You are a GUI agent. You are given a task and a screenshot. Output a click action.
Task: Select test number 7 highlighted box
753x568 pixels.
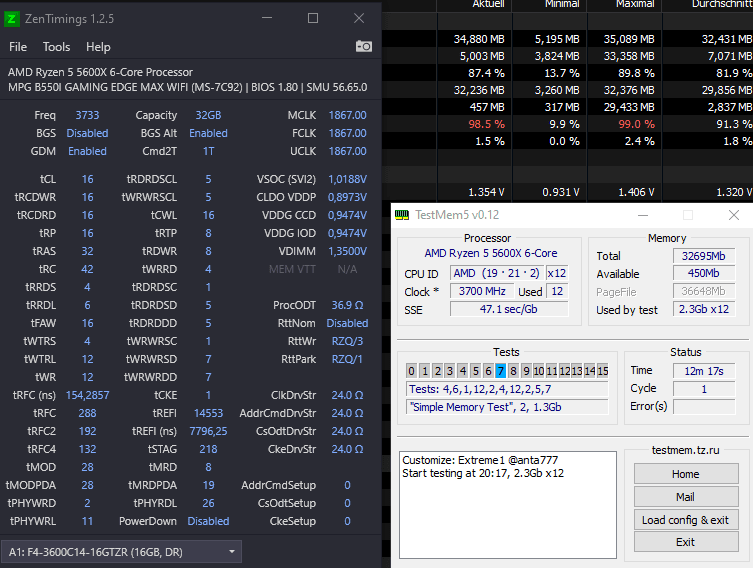click(501, 371)
